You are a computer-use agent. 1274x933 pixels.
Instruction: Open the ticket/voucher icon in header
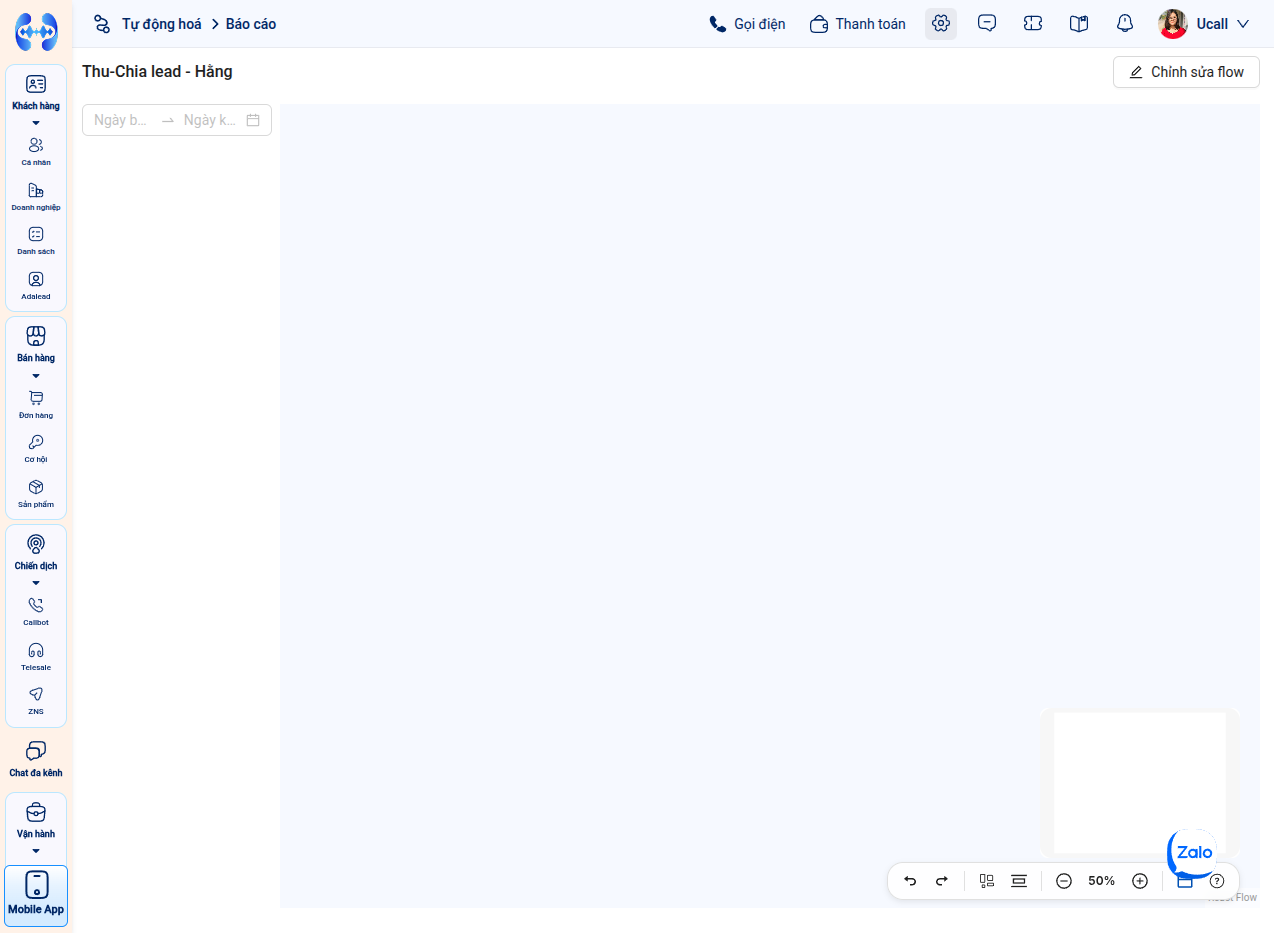[1033, 24]
